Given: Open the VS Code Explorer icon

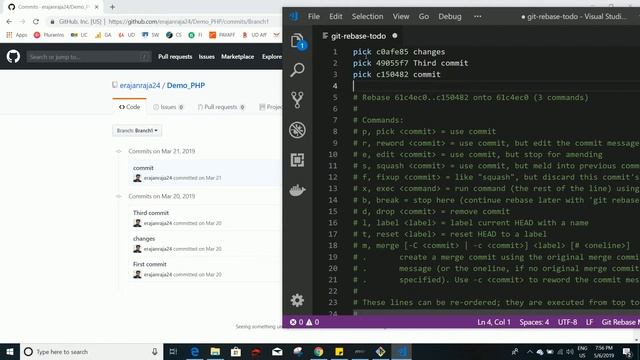Looking at the screenshot, I should (298, 41).
